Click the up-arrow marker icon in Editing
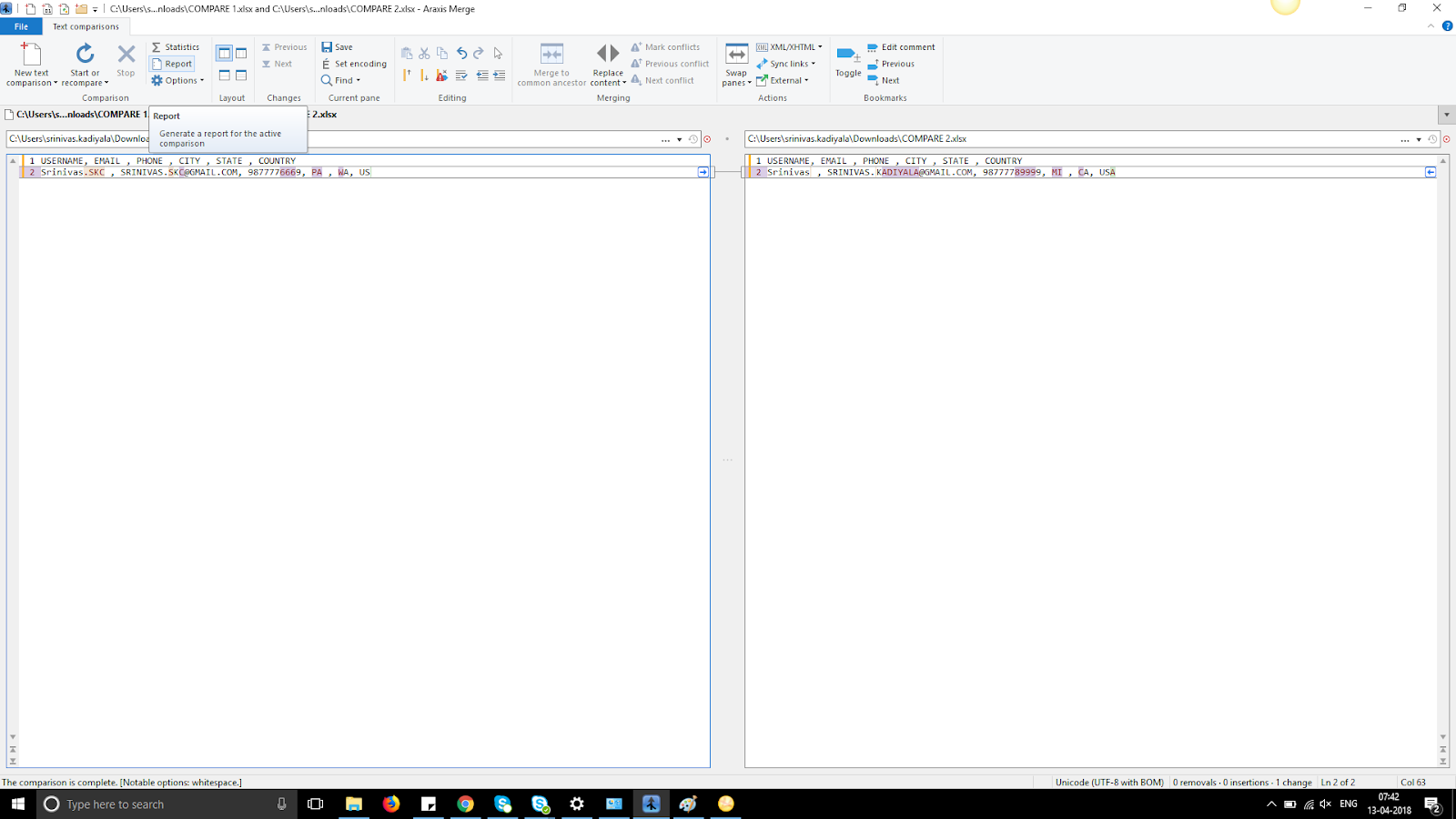The image size is (1456, 819). [407, 76]
